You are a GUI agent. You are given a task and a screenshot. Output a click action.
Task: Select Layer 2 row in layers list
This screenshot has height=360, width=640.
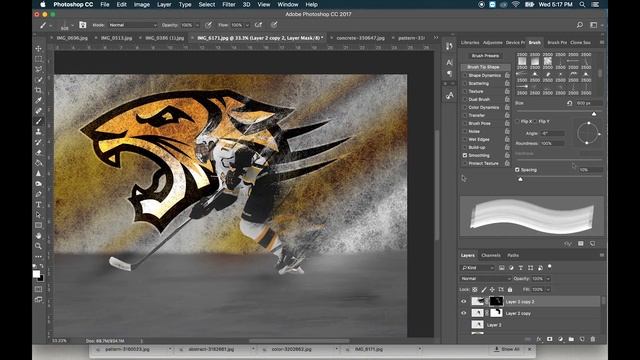[x=530, y=325]
